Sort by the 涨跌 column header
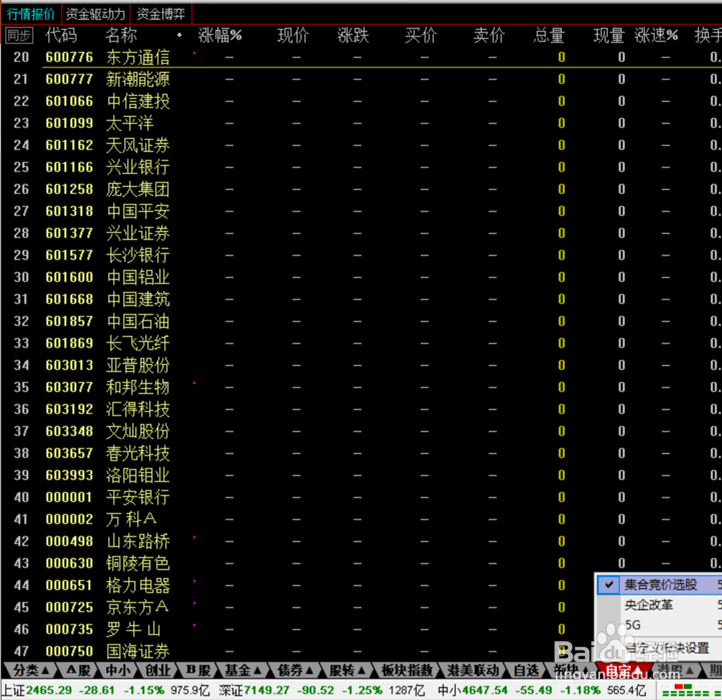722x700 pixels. tap(353, 35)
